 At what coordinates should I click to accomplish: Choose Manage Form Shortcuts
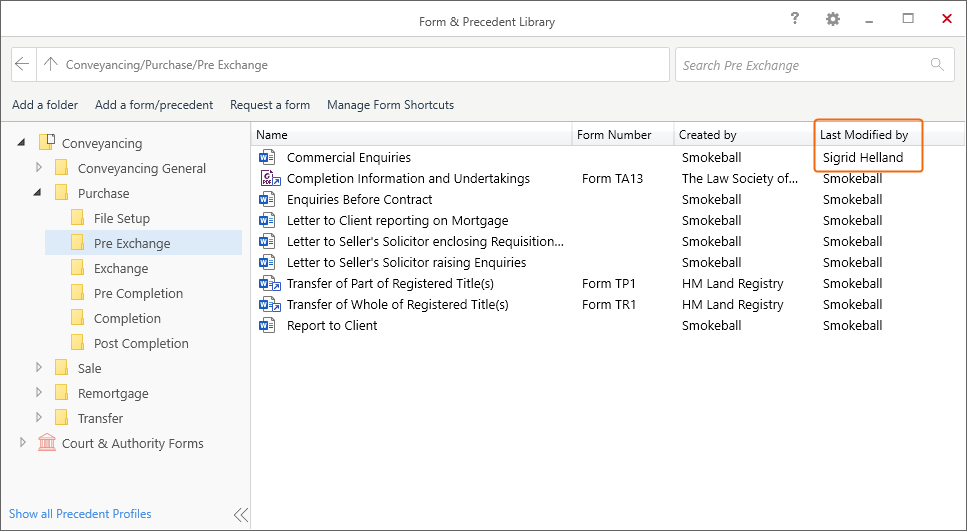pyautogui.click(x=390, y=105)
